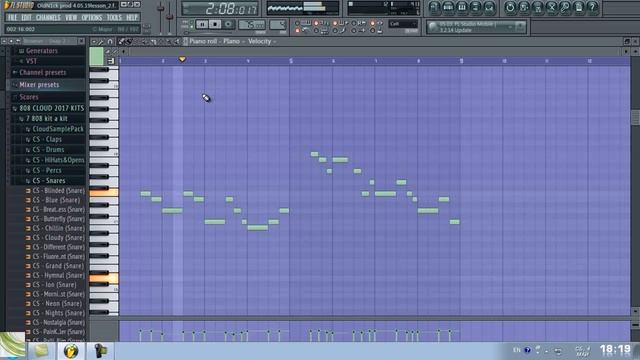Toggle the record button in transport
The image size is (640, 360).
tap(229, 24)
